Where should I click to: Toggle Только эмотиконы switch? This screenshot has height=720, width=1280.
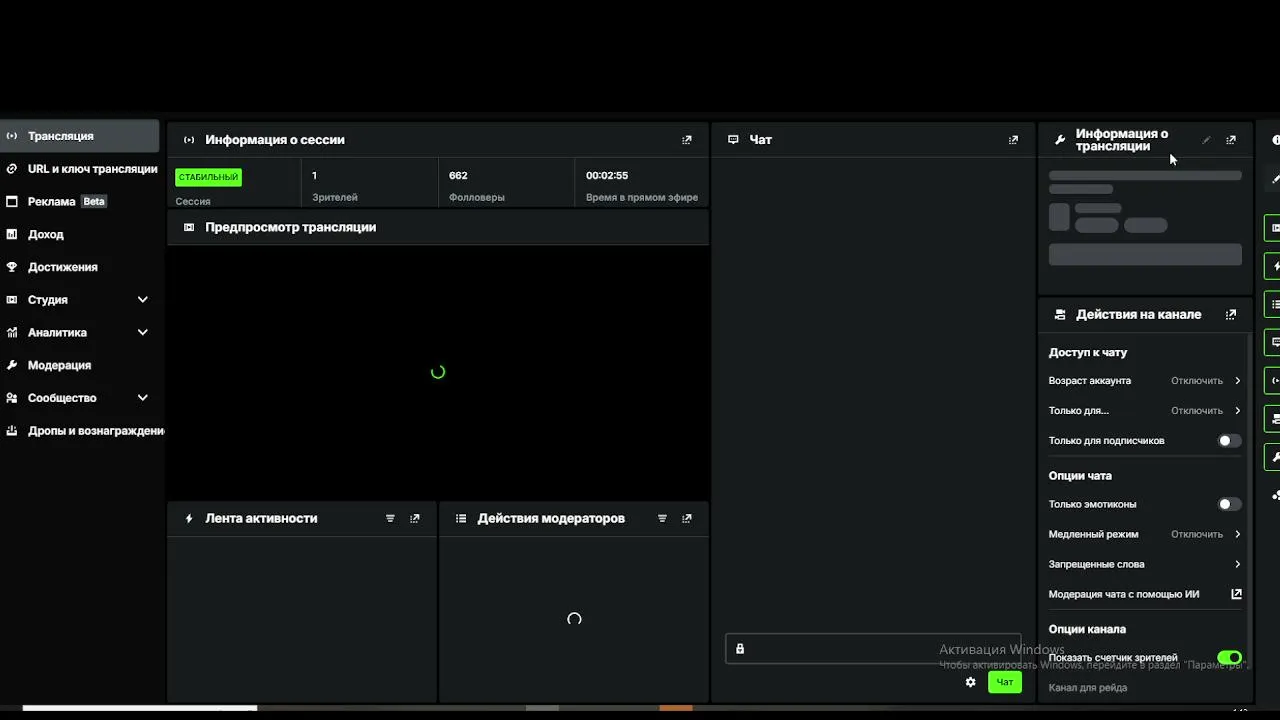tap(1229, 504)
